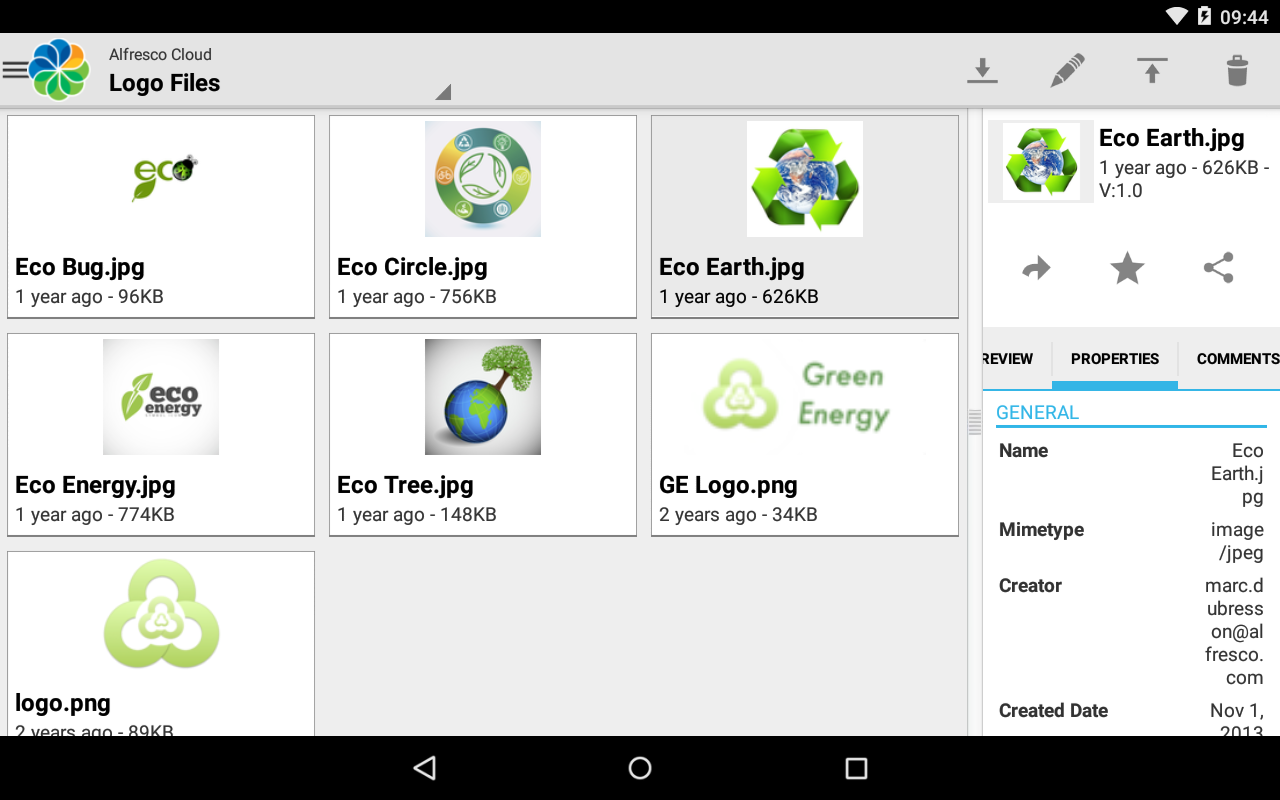
Task: Download the selected file
Action: (983, 71)
